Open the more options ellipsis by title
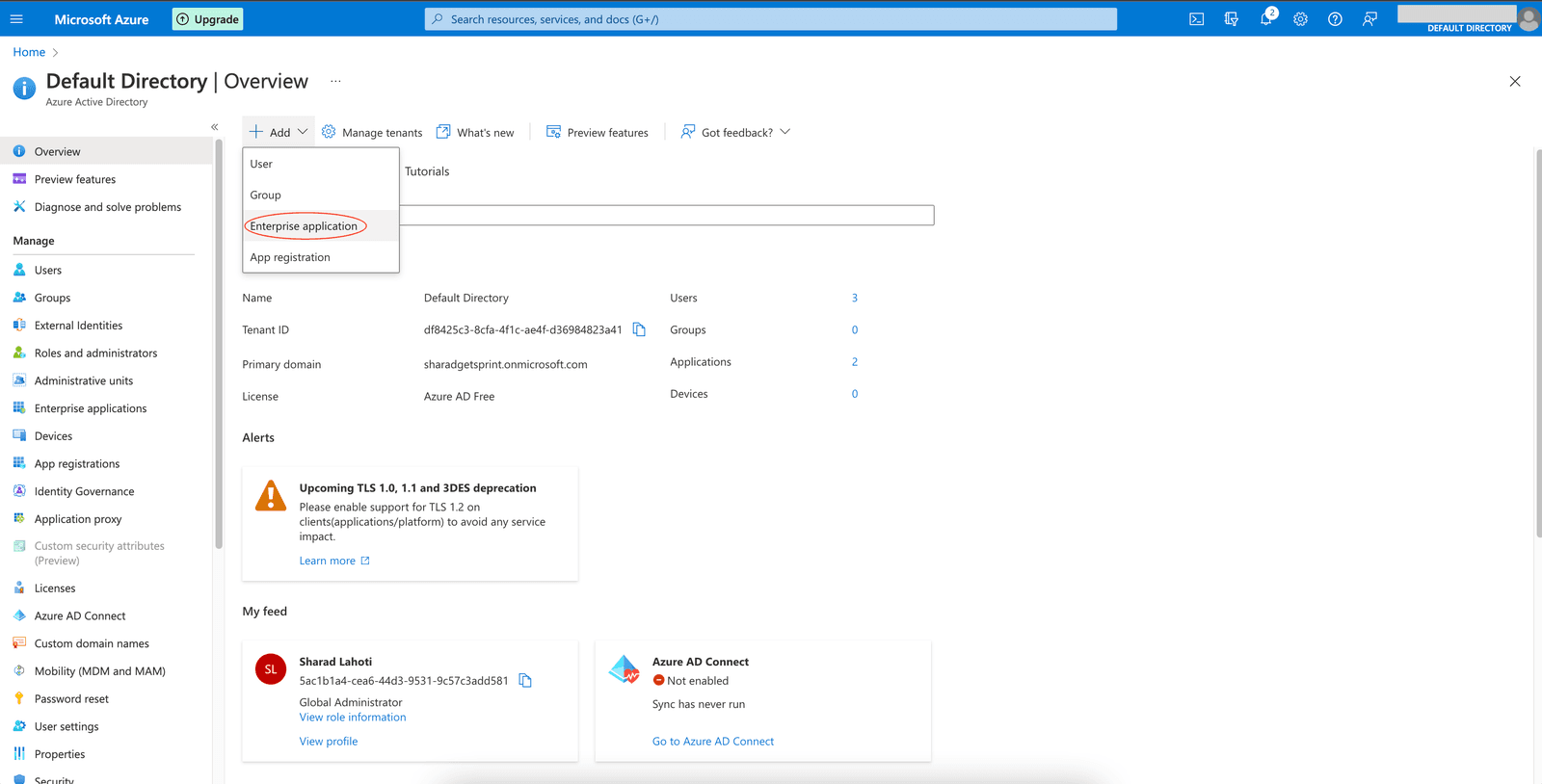1542x784 pixels. [335, 82]
